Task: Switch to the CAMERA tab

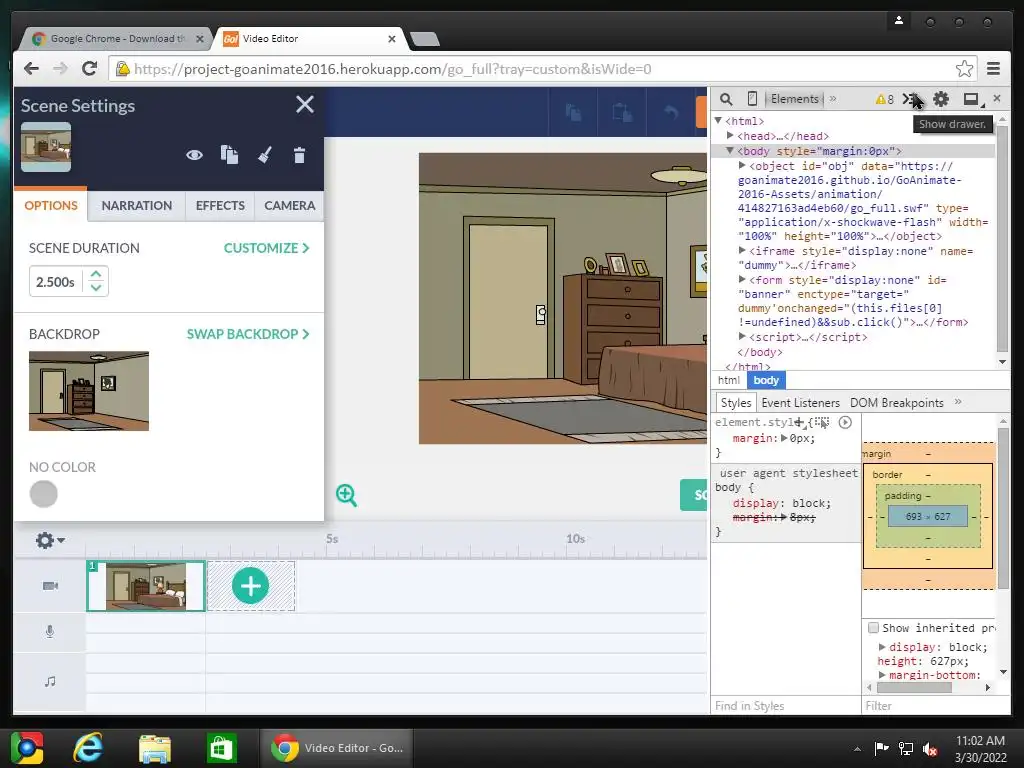Action: (x=289, y=206)
